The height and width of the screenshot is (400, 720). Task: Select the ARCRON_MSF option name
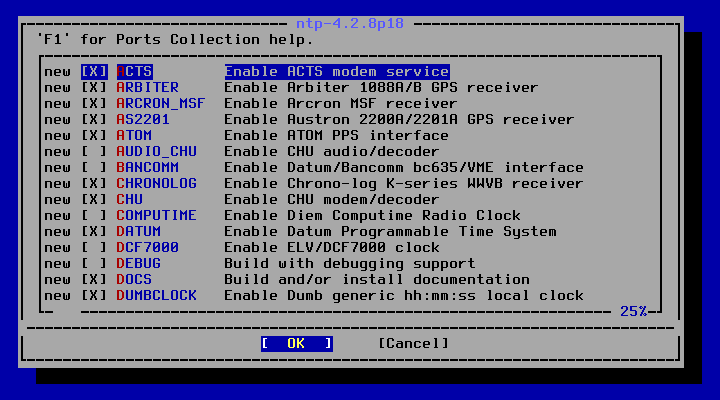(161, 104)
